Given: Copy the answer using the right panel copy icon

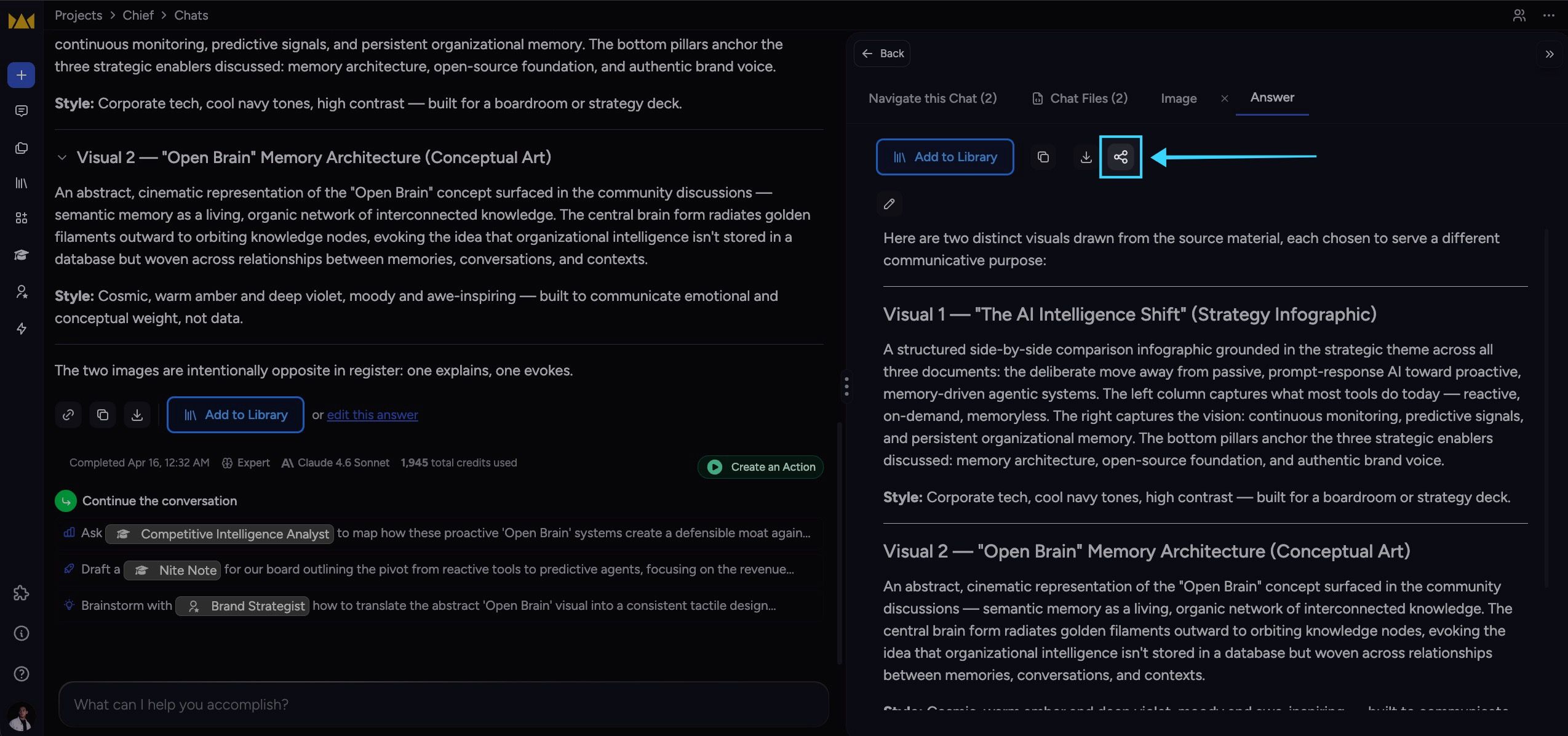Looking at the screenshot, I should click(1043, 157).
